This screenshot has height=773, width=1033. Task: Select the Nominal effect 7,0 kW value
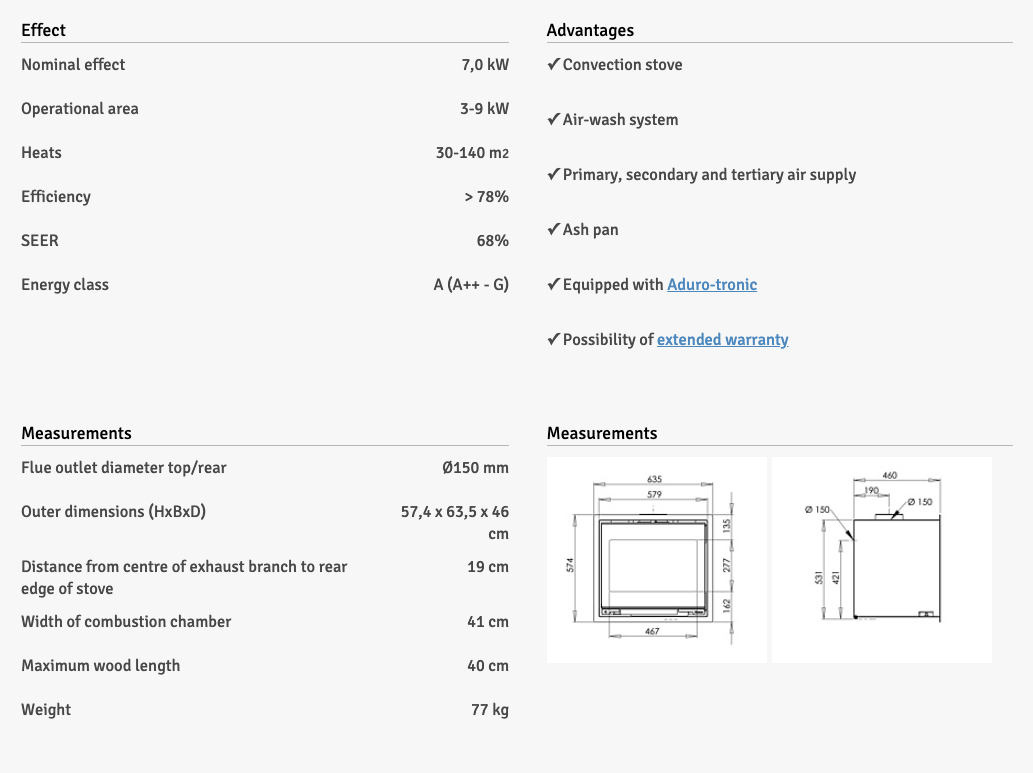click(x=485, y=65)
